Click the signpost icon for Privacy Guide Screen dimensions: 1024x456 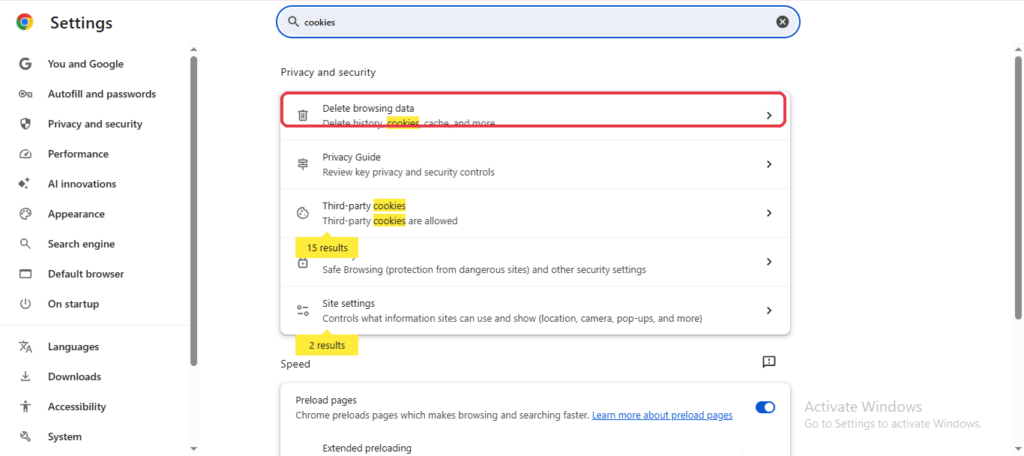303,164
